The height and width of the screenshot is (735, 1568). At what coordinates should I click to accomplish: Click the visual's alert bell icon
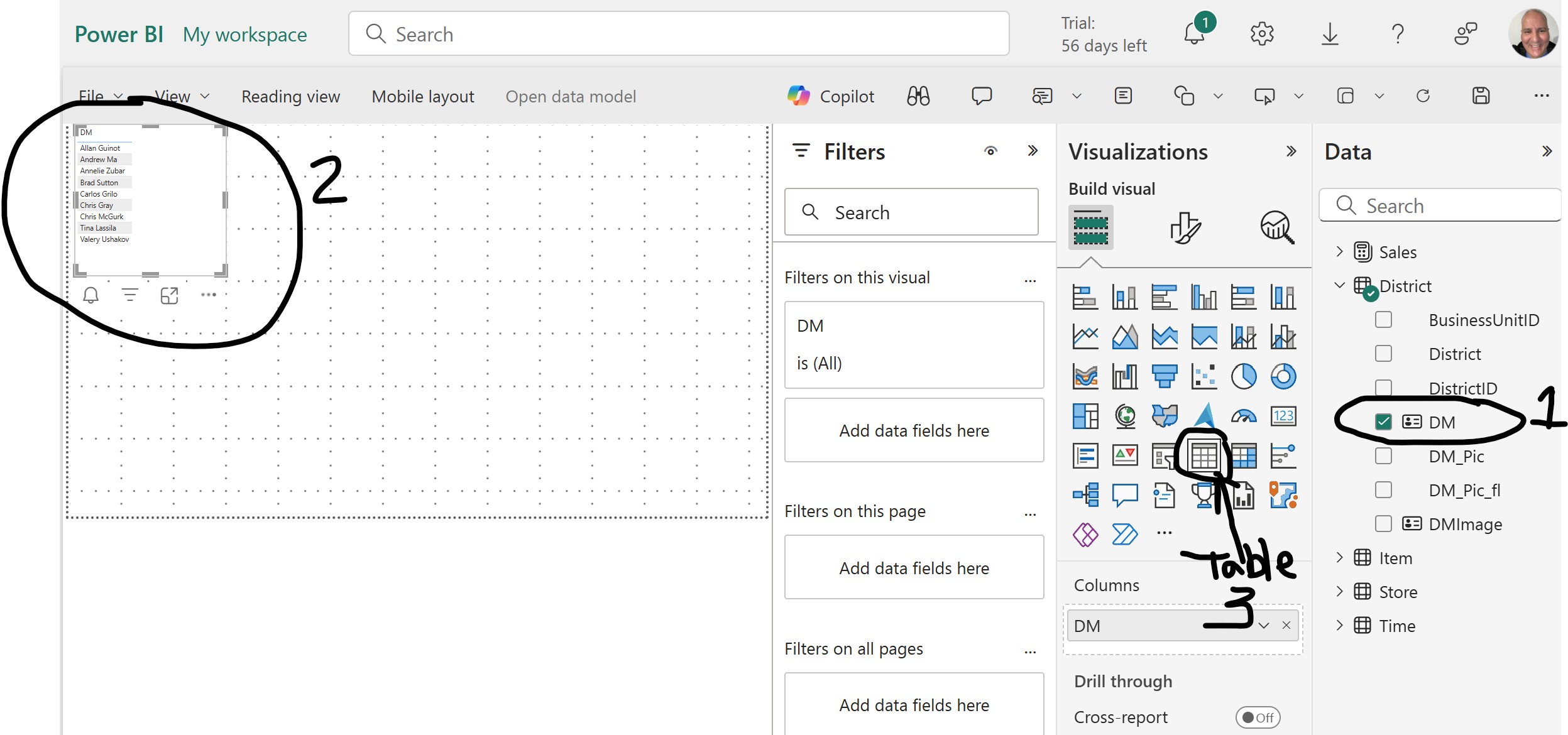click(x=90, y=295)
